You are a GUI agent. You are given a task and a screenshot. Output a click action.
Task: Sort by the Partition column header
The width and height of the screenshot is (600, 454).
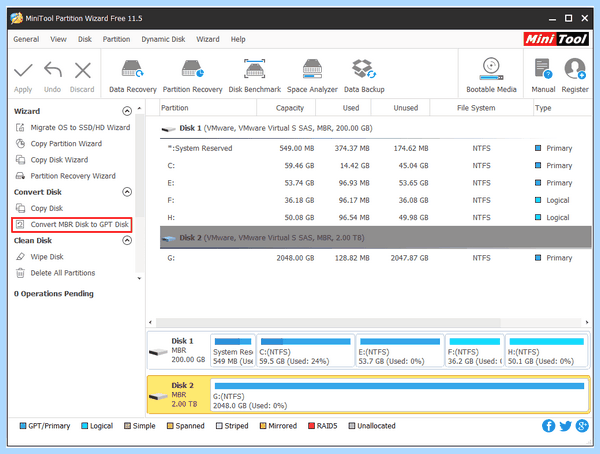[208, 108]
